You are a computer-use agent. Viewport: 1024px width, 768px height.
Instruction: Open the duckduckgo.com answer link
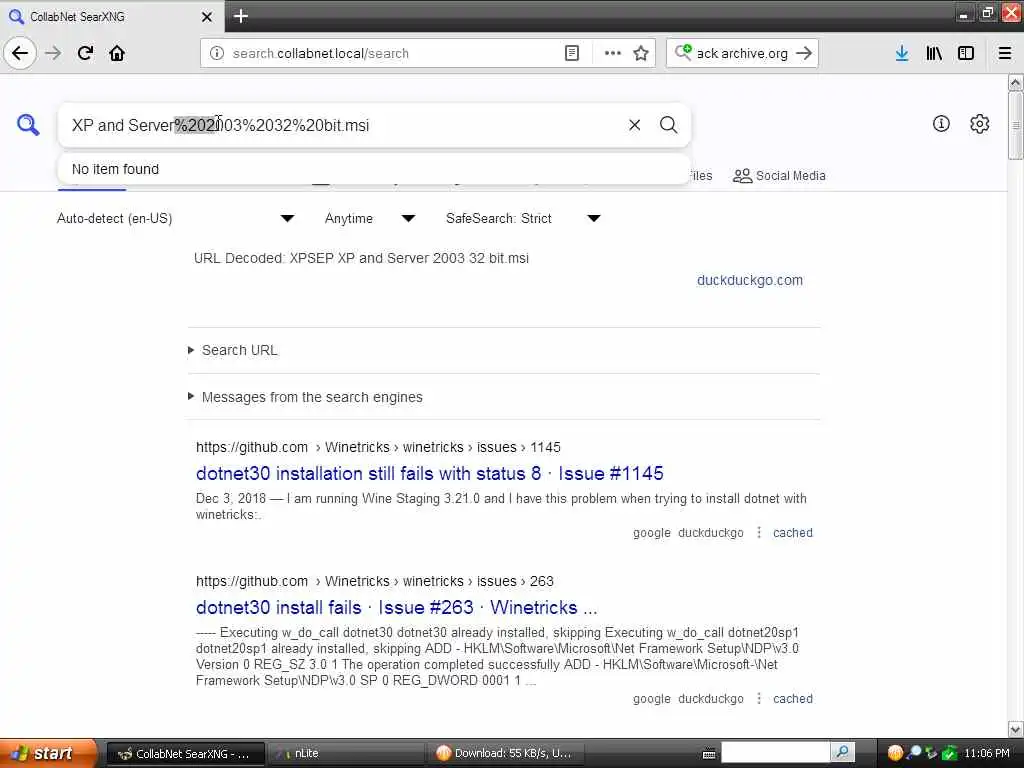750,280
